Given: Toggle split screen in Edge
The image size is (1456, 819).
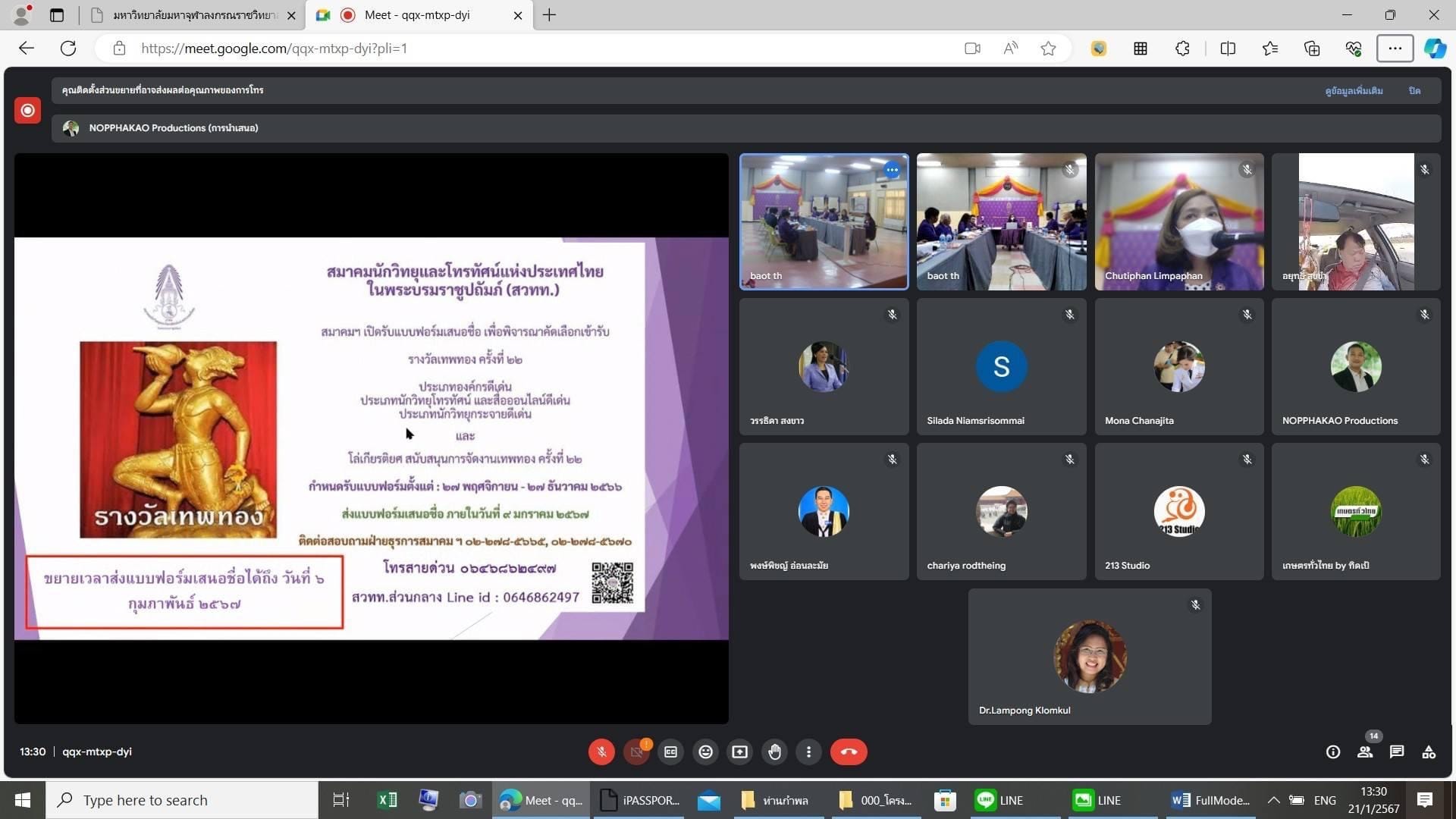Looking at the screenshot, I should [x=1228, y=49].
